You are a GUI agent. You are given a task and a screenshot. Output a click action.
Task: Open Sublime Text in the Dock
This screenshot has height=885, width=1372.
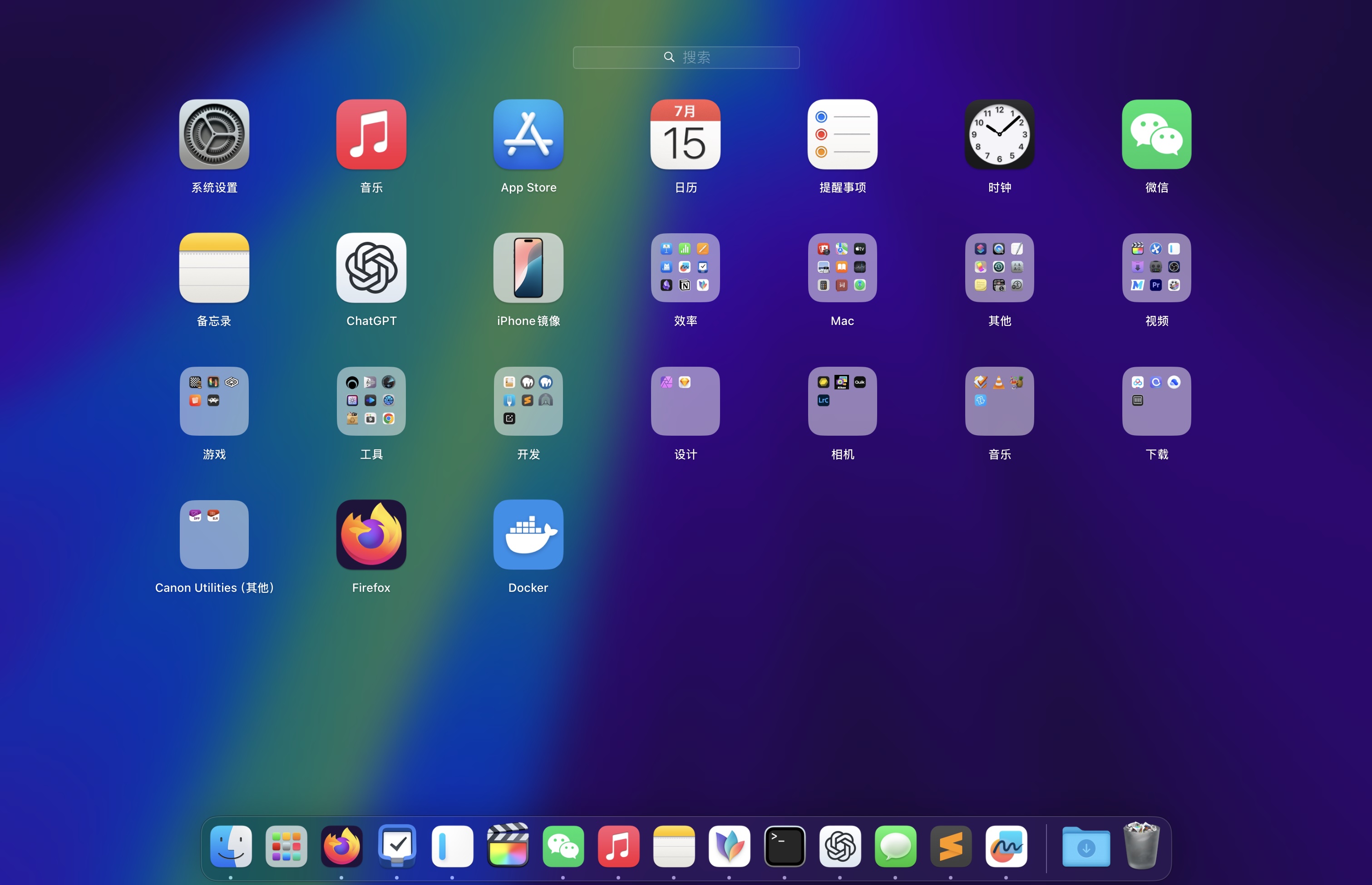pos(951,846)
